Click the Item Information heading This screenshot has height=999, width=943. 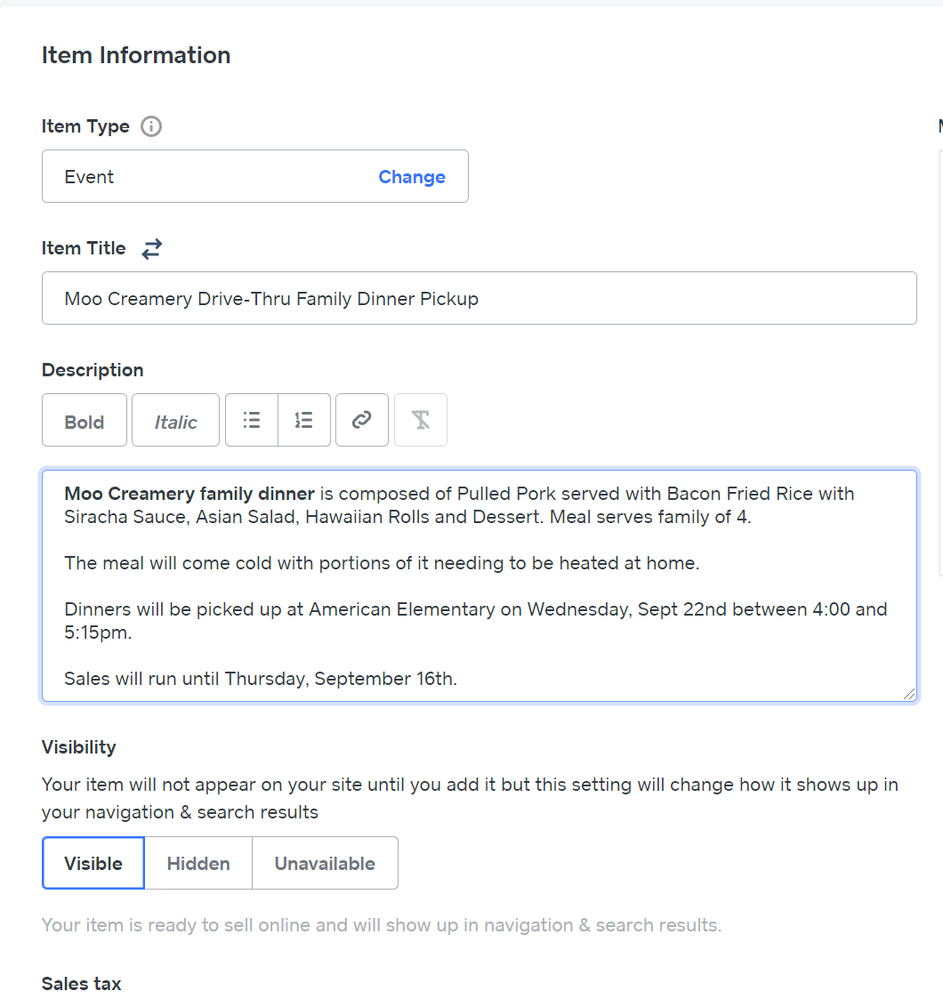coord(136,55)
